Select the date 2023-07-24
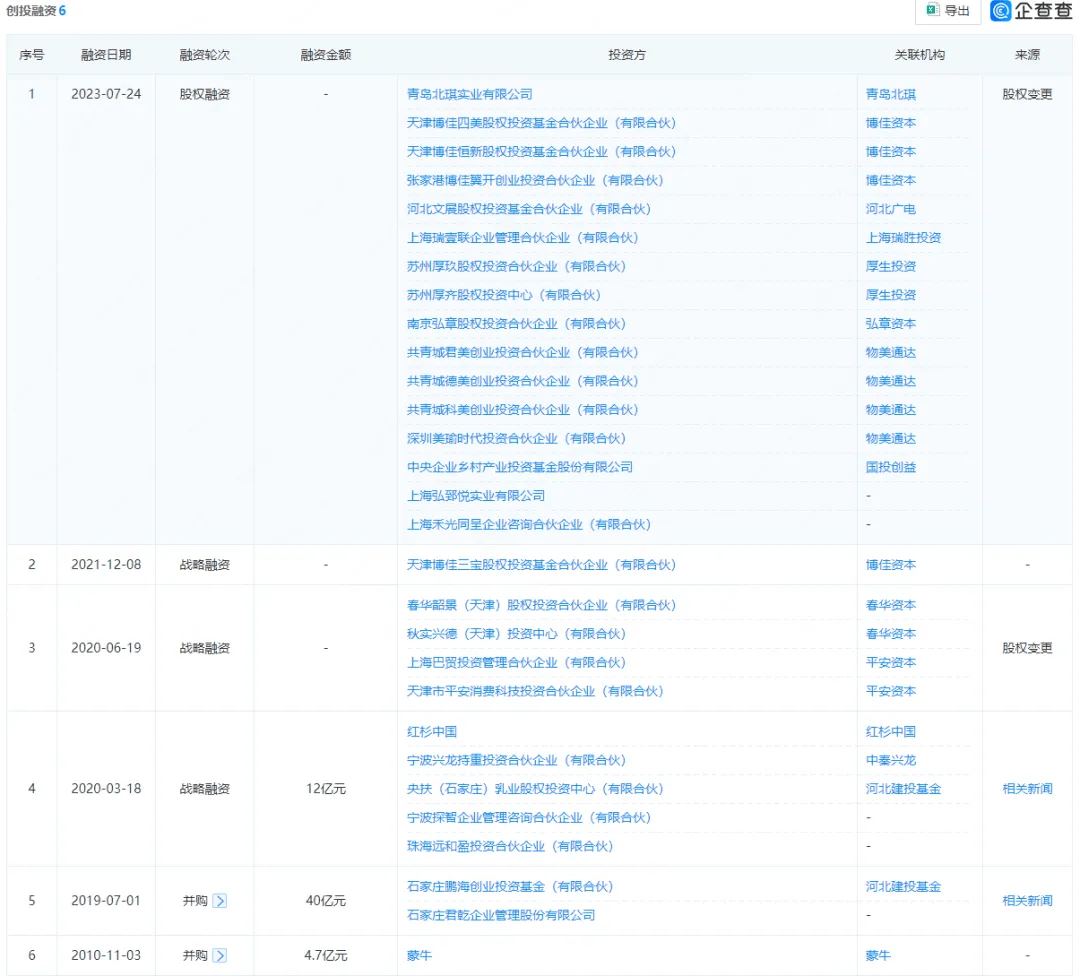 (106, 94)
